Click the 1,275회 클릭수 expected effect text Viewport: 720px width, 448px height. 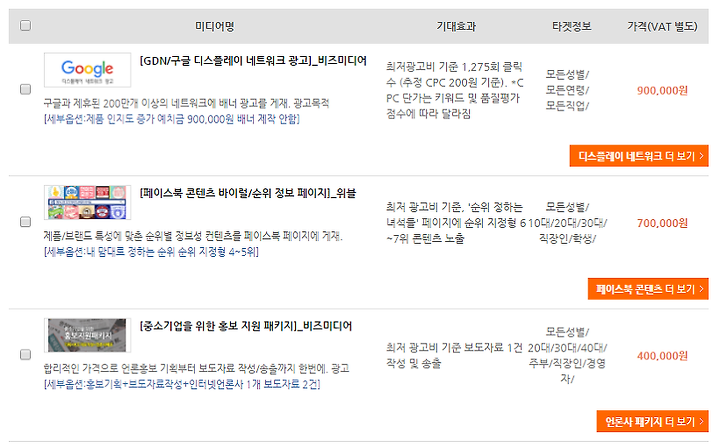point(455,90)
